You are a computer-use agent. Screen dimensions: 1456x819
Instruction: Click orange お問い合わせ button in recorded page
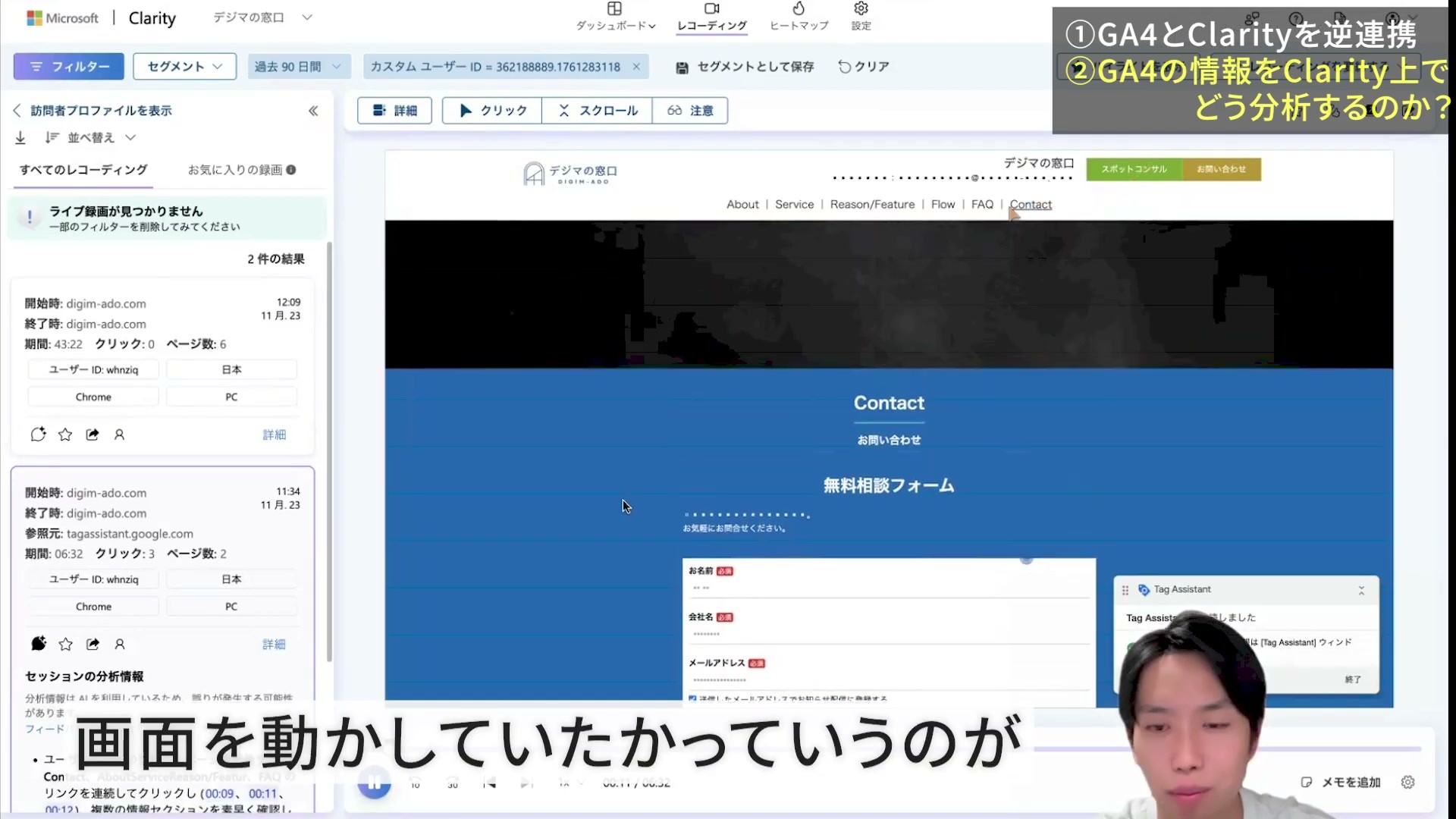click(1222, 169)
